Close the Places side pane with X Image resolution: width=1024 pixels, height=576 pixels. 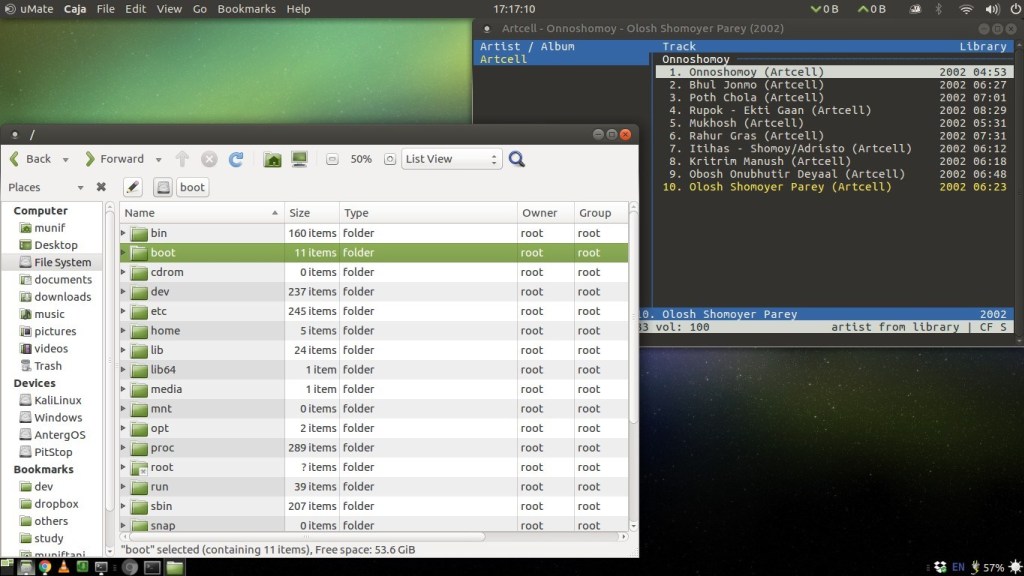point(101,187)
